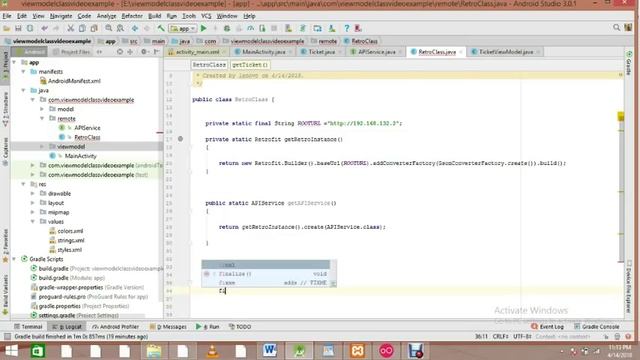The width and height of the screenshot is (640, 360).
Task: Collapse the remote package
Action: [x=42, y=119]
